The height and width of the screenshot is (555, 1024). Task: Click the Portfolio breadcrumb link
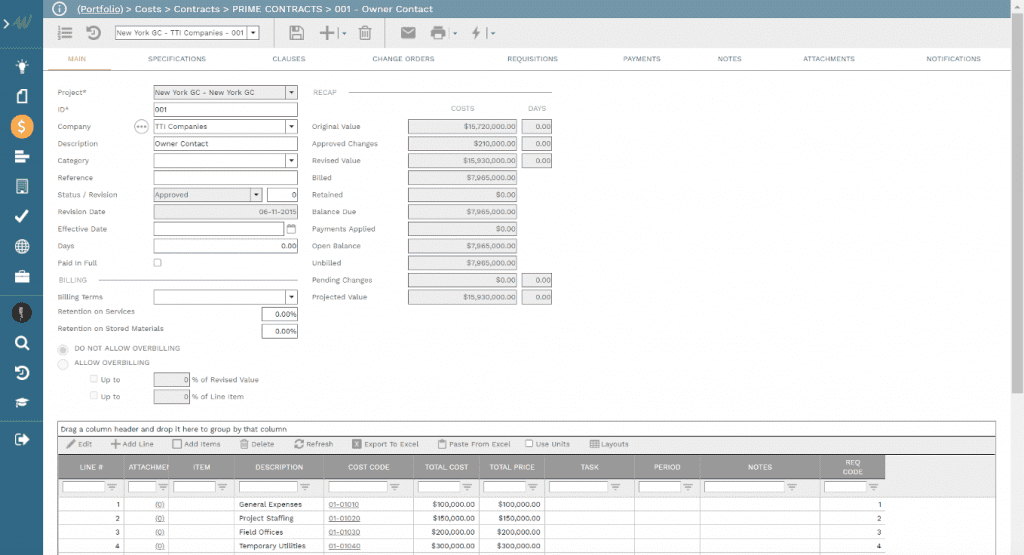click(100, 9)
